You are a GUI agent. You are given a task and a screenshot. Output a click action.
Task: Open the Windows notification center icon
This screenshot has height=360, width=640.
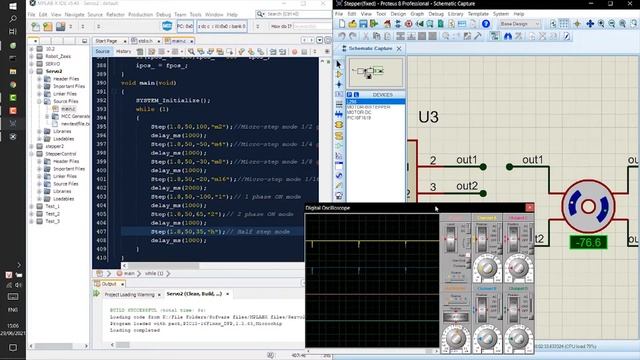point(13,348)
